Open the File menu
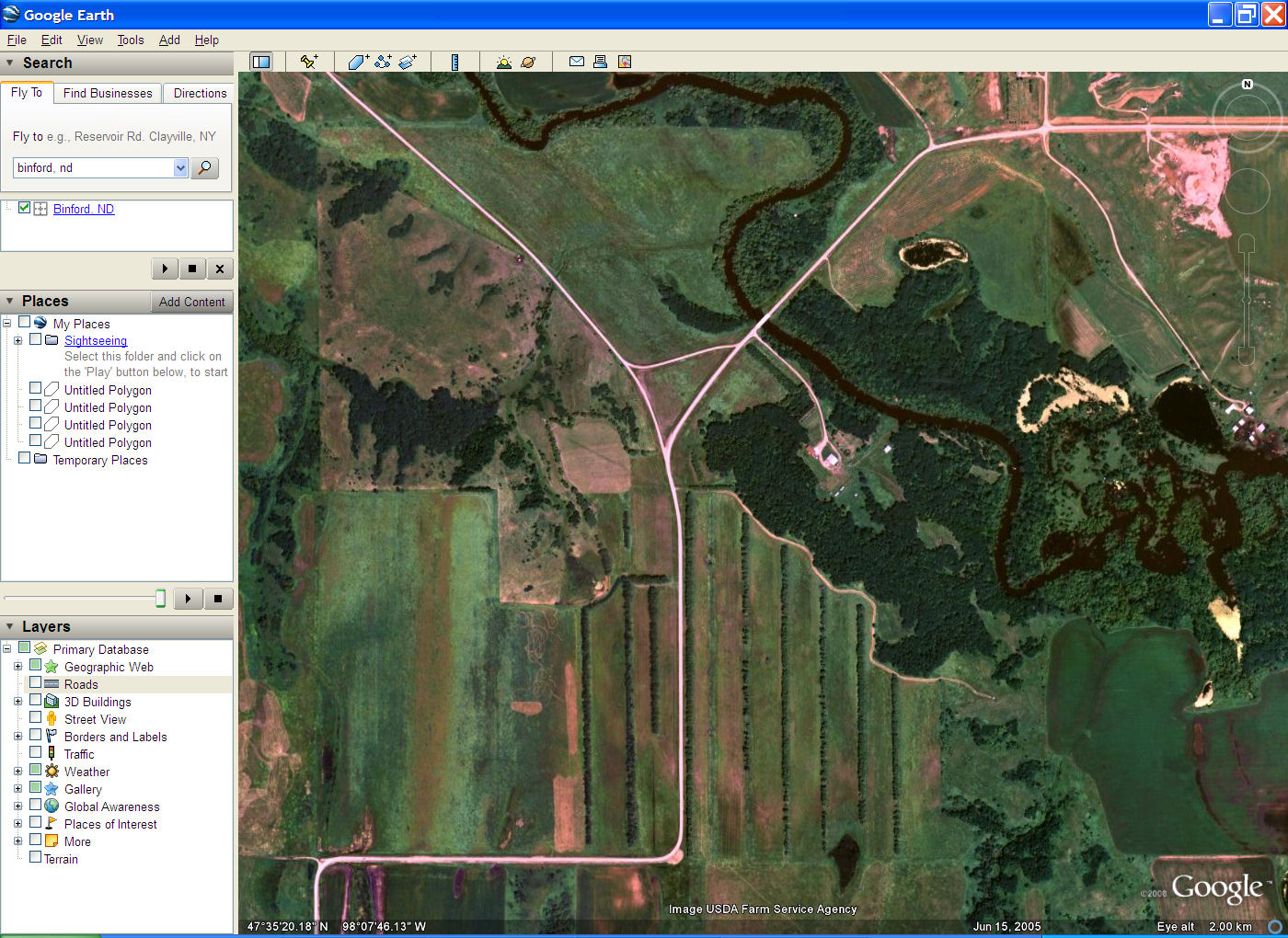The width and height of the screenshot is (1288, 938). coord(17,40)
